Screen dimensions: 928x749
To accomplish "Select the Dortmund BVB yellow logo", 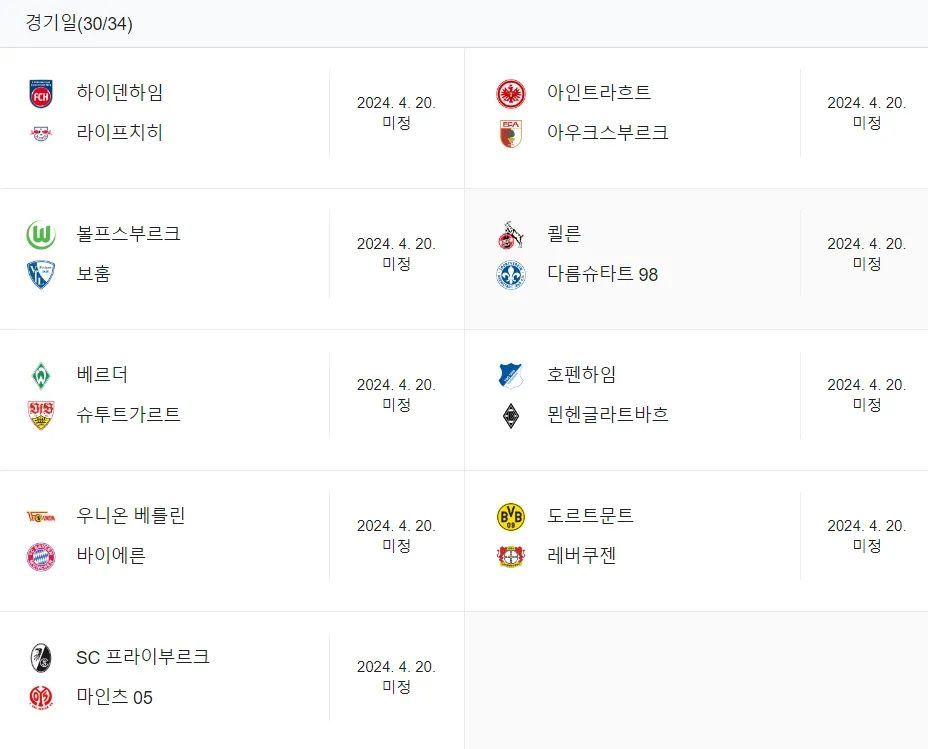I will (x=511, y=516).
